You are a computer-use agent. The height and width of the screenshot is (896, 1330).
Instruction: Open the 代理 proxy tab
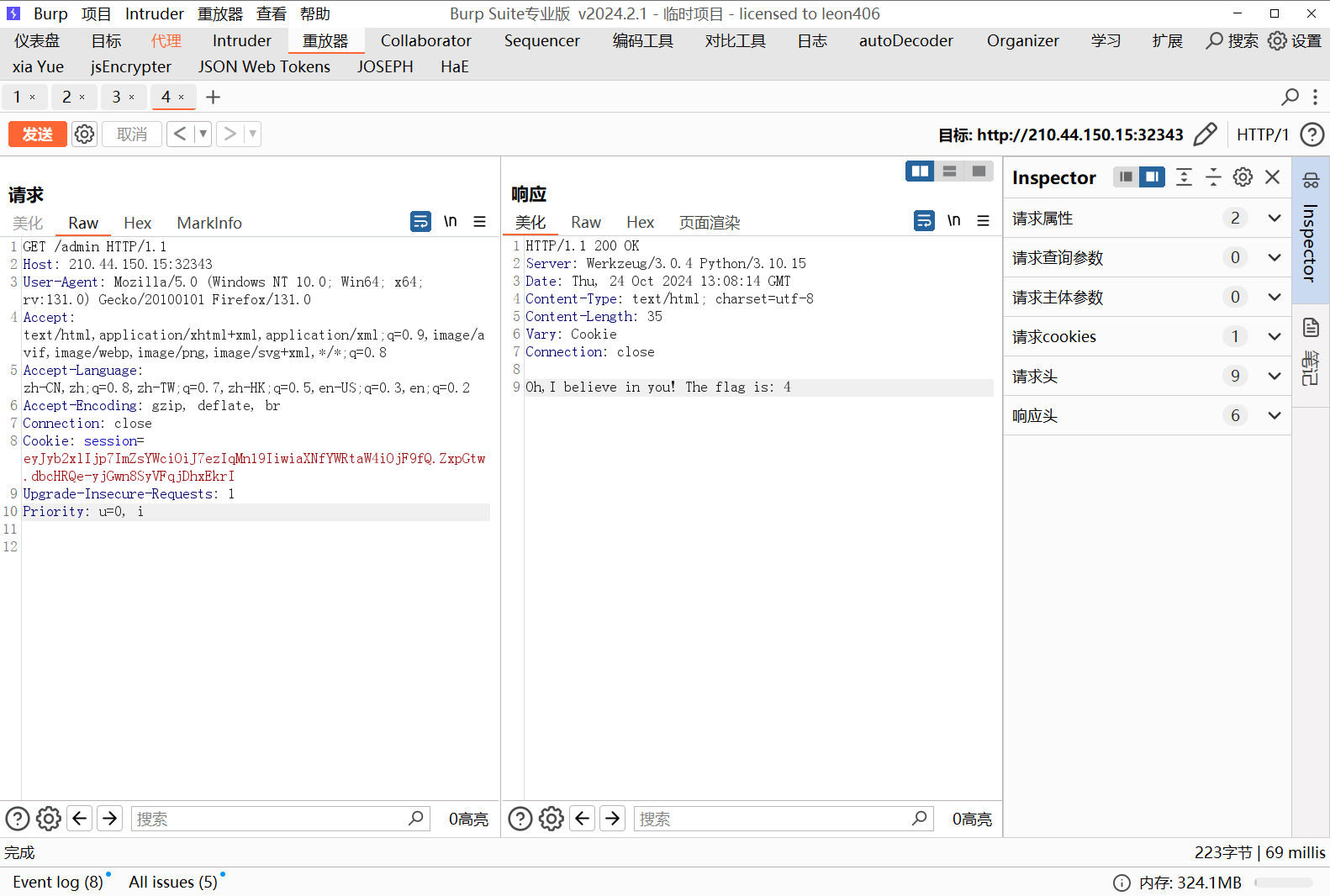(x=166, y=40)
